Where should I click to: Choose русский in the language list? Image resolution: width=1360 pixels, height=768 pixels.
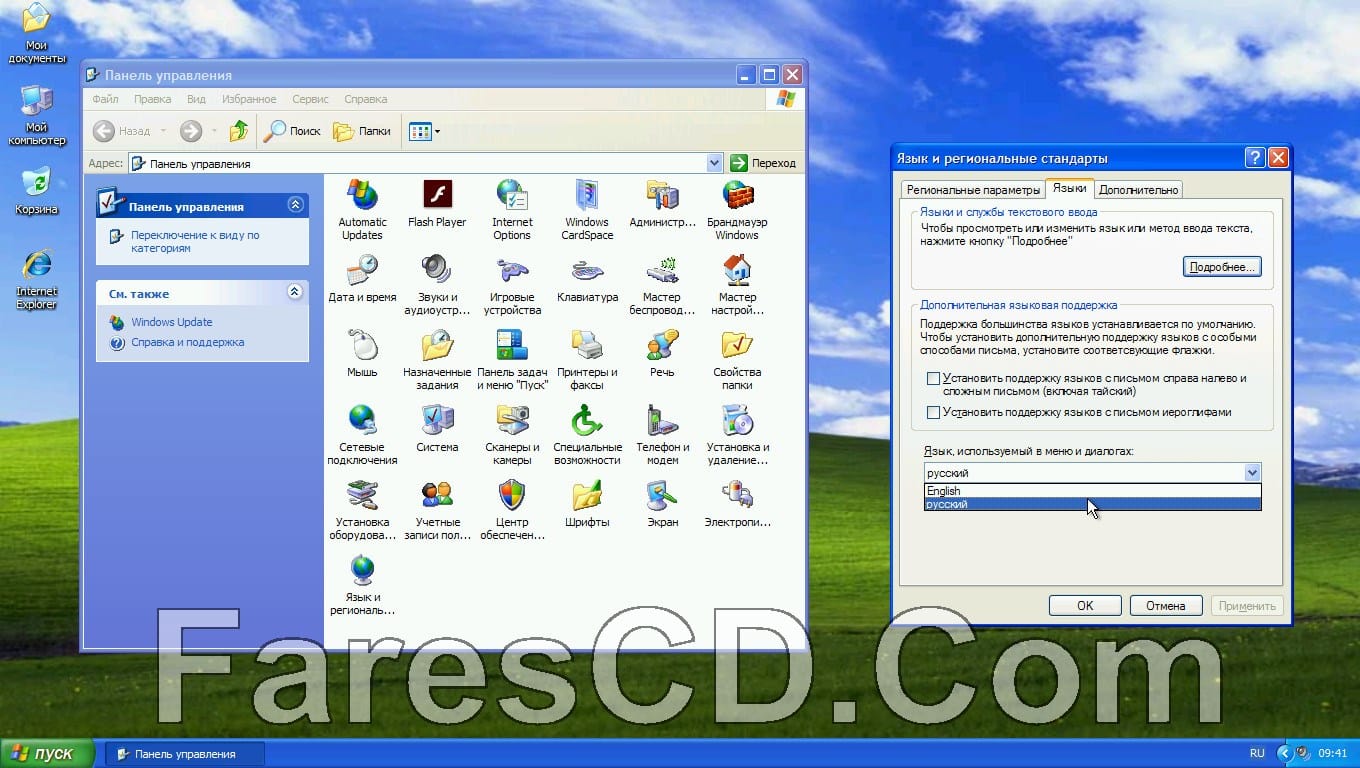tap(1093, 504)
